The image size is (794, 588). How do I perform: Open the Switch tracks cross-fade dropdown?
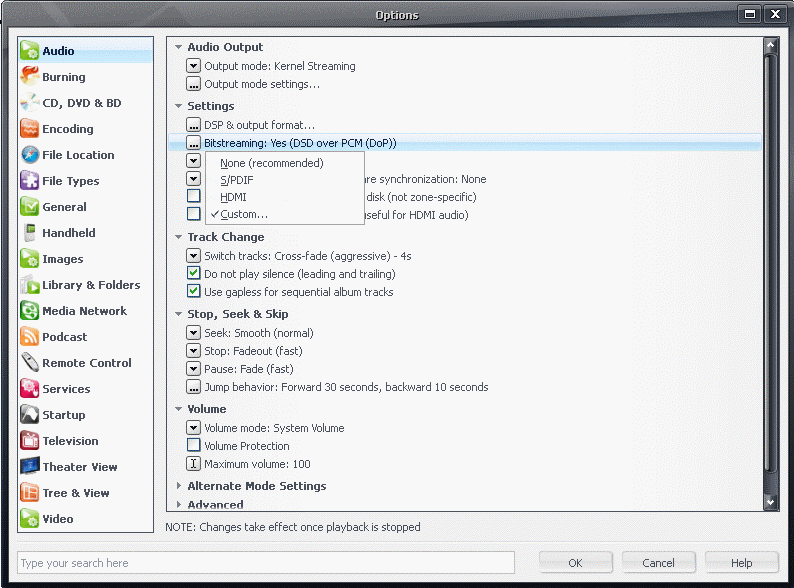tap(194, 256)
